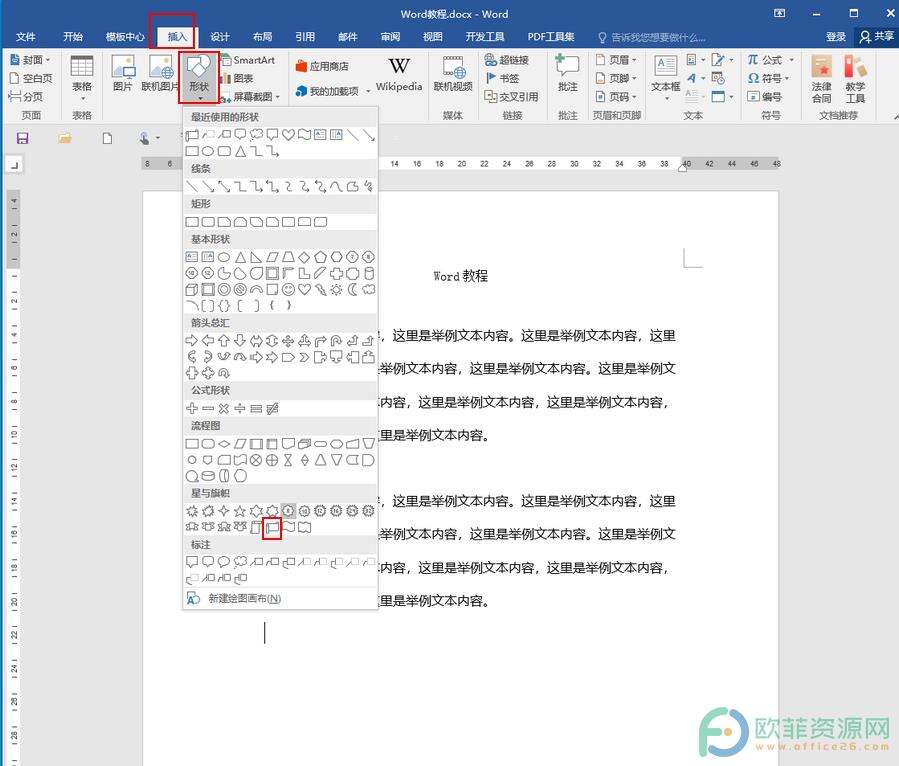Image resolution: width=899 pixels, height=766 pixels.
Task: Click the open folder icon in quick toolbar
Action: click(65, 138)
